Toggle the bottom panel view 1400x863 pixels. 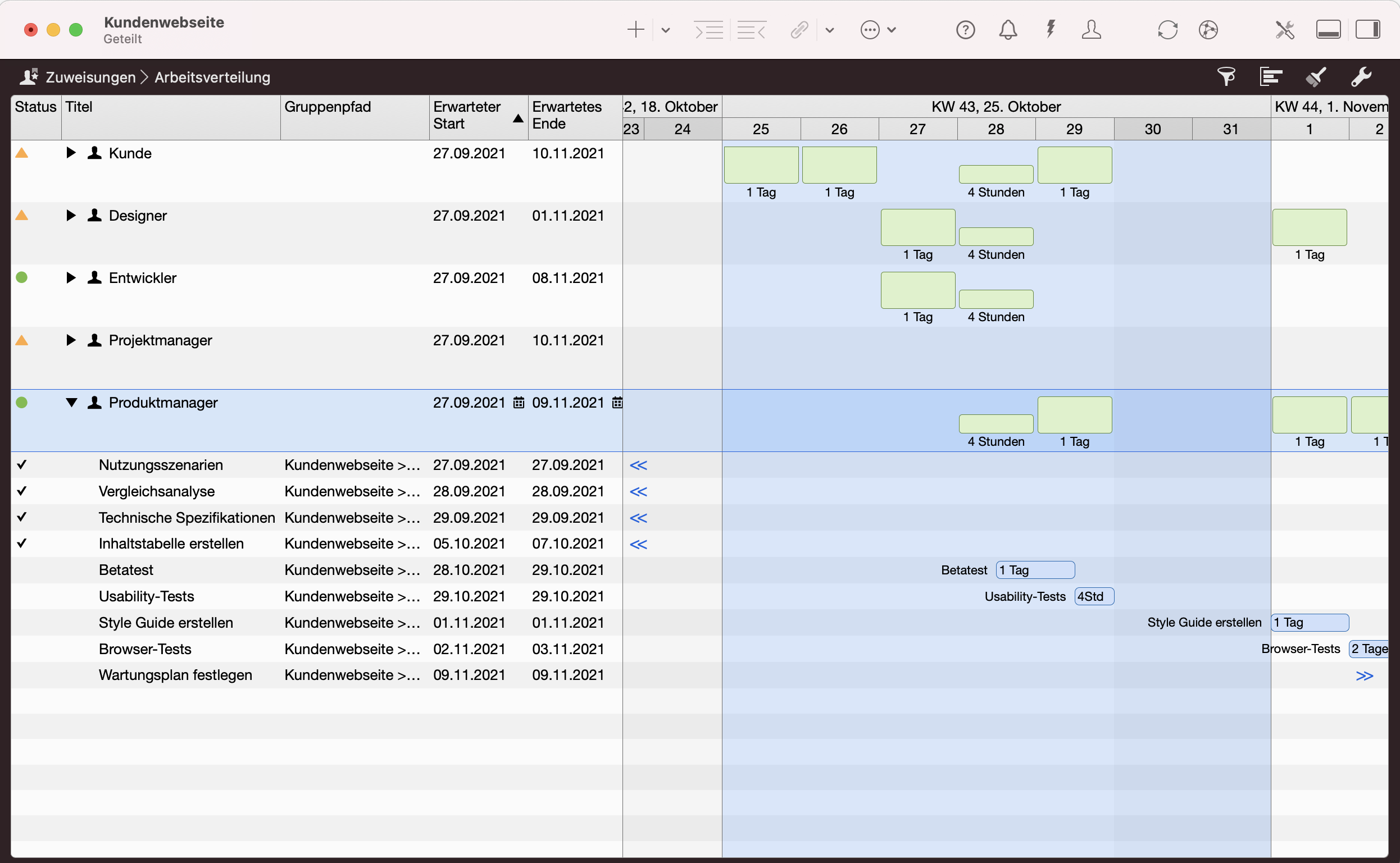coord(1328,30)
